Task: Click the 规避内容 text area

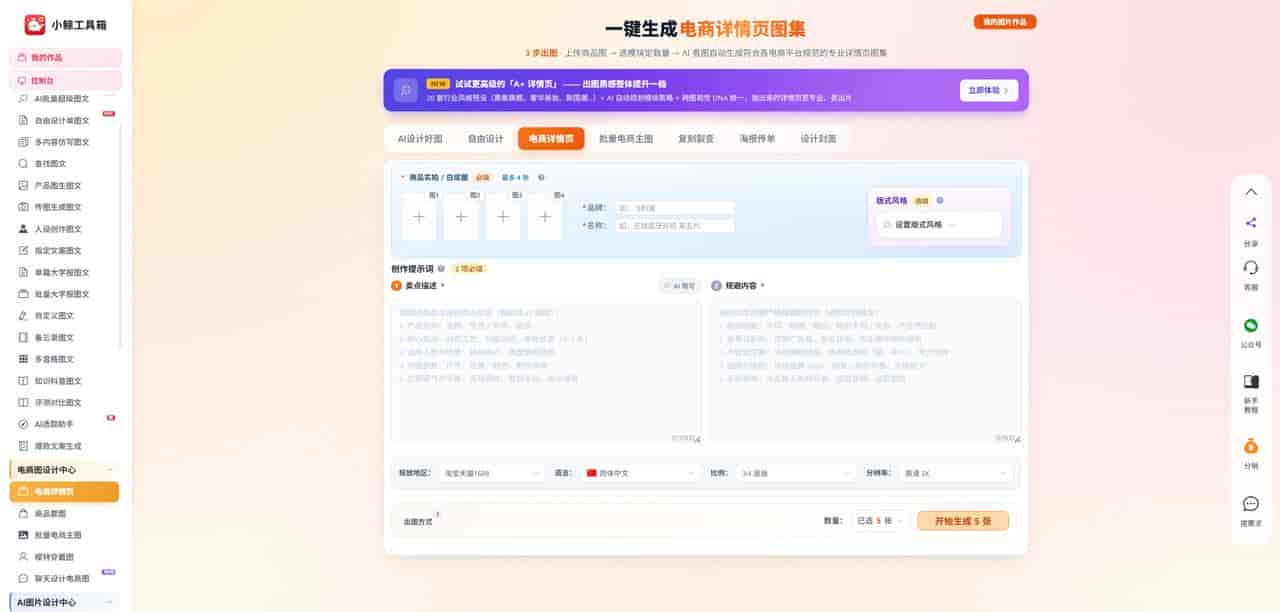Action: point(866,371)
